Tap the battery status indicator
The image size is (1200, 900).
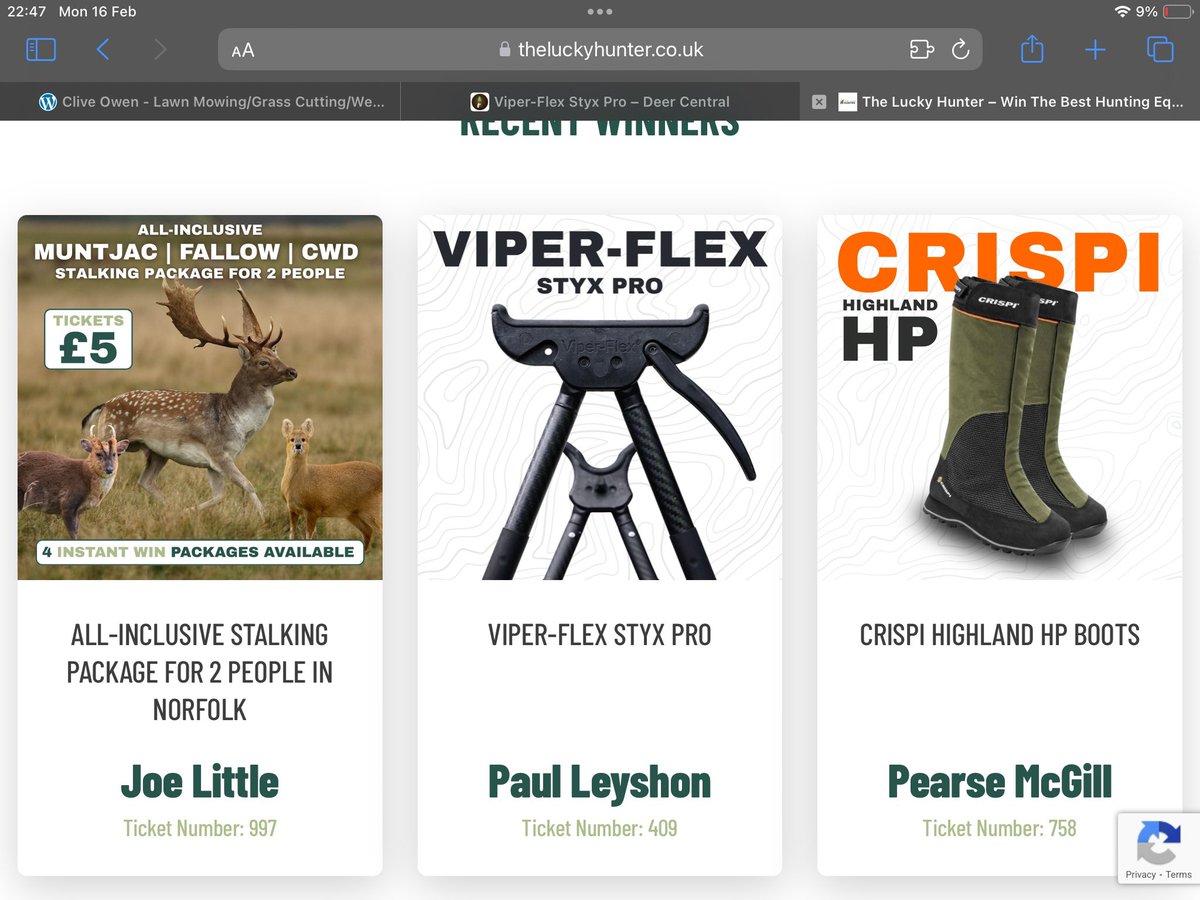(1178, 12)
